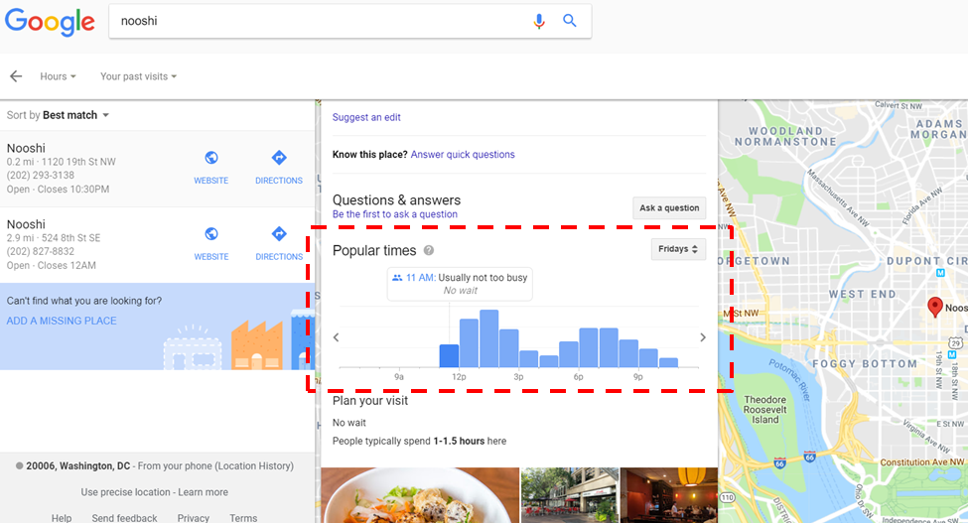Click the magnifier search icon
Image resolution: width=968 pixels, height=523 pixels.
(x=570, y=21)
